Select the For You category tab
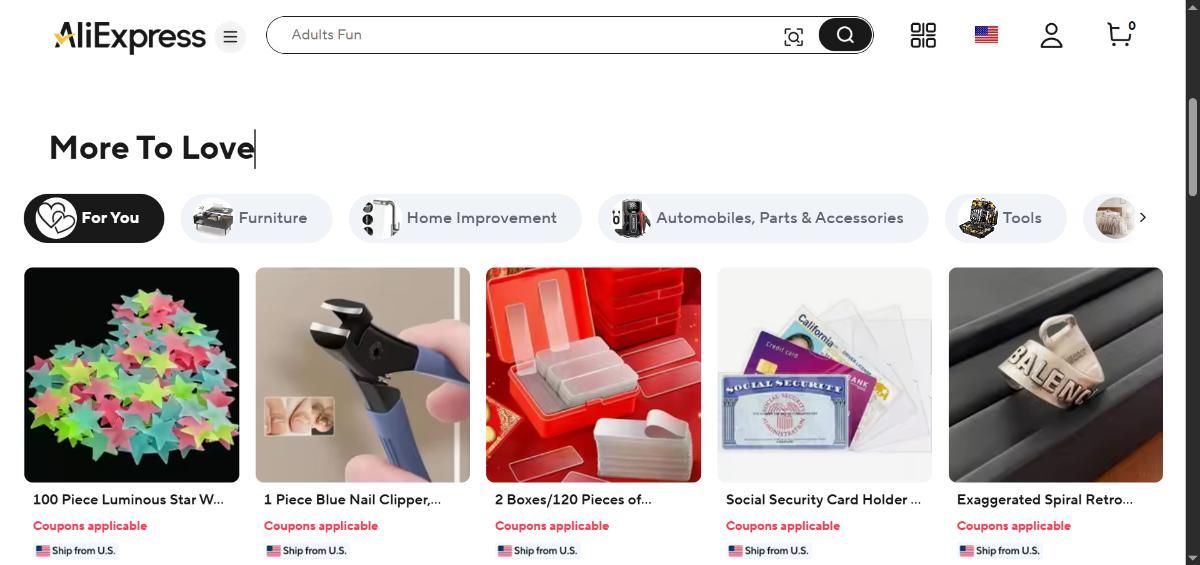The height and width of the screenshot is (565, 1200). pos(94,218)
